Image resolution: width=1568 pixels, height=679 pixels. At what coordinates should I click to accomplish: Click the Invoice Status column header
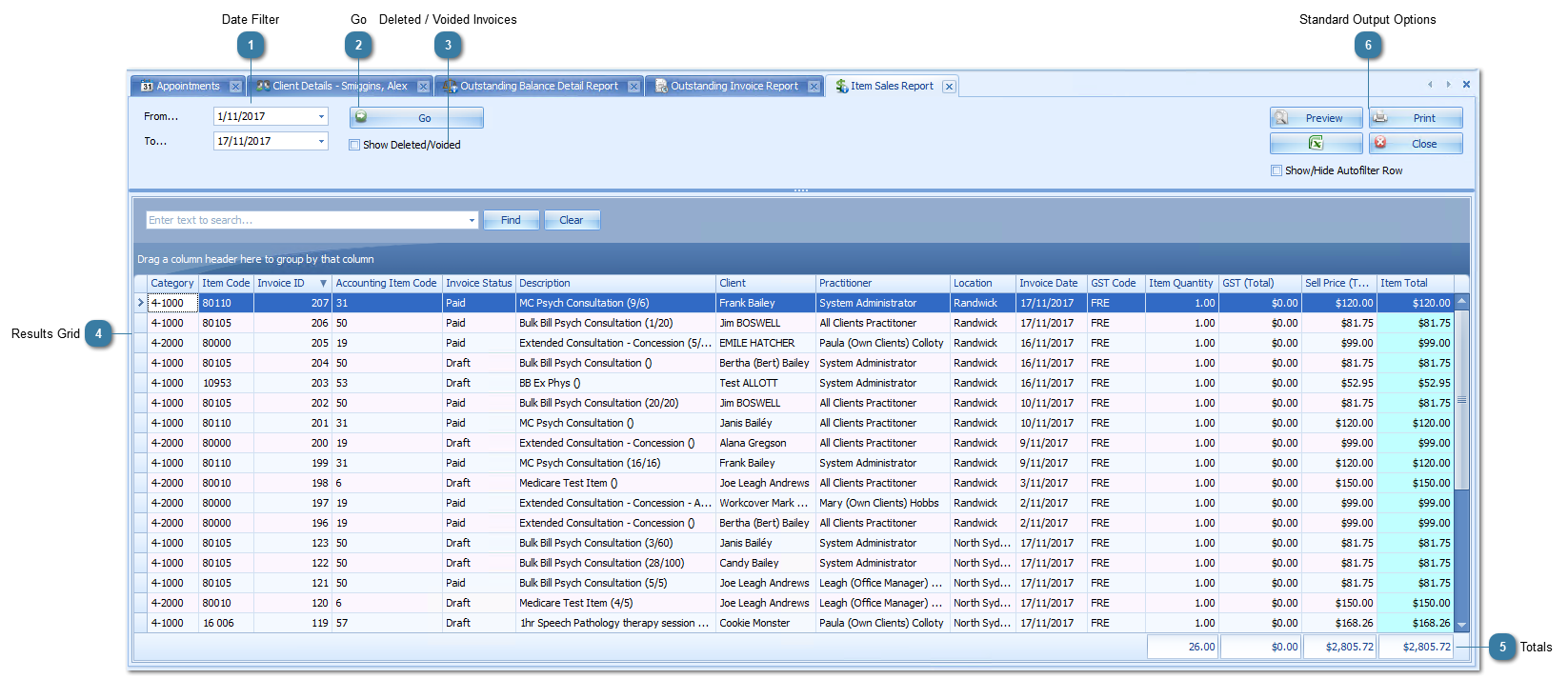[479, 283]
